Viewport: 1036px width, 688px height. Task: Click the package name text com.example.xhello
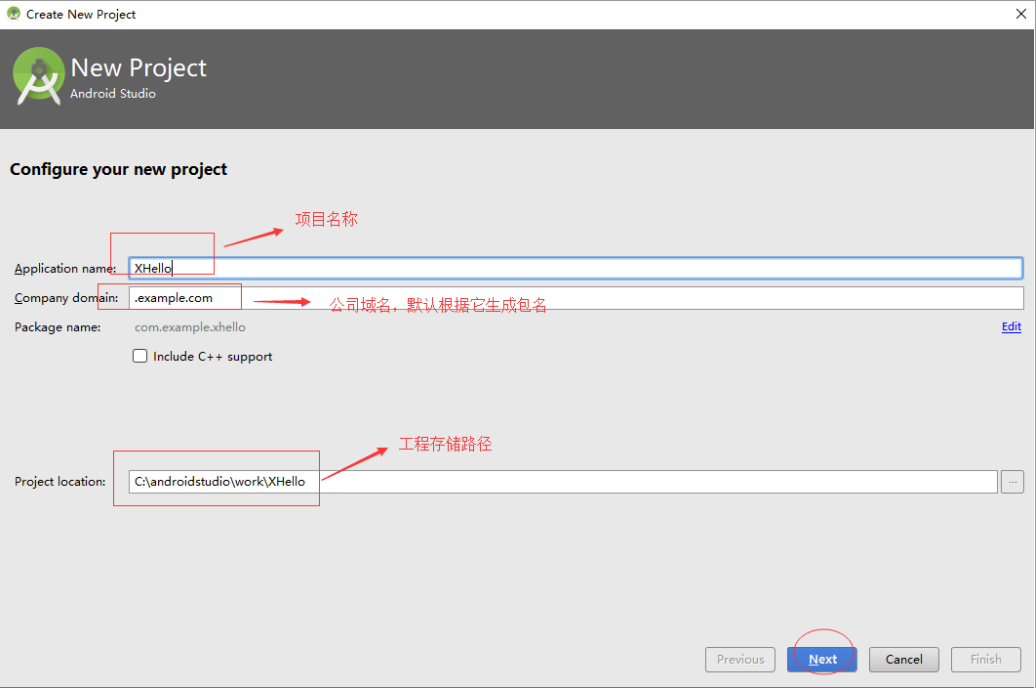(190, 327)
